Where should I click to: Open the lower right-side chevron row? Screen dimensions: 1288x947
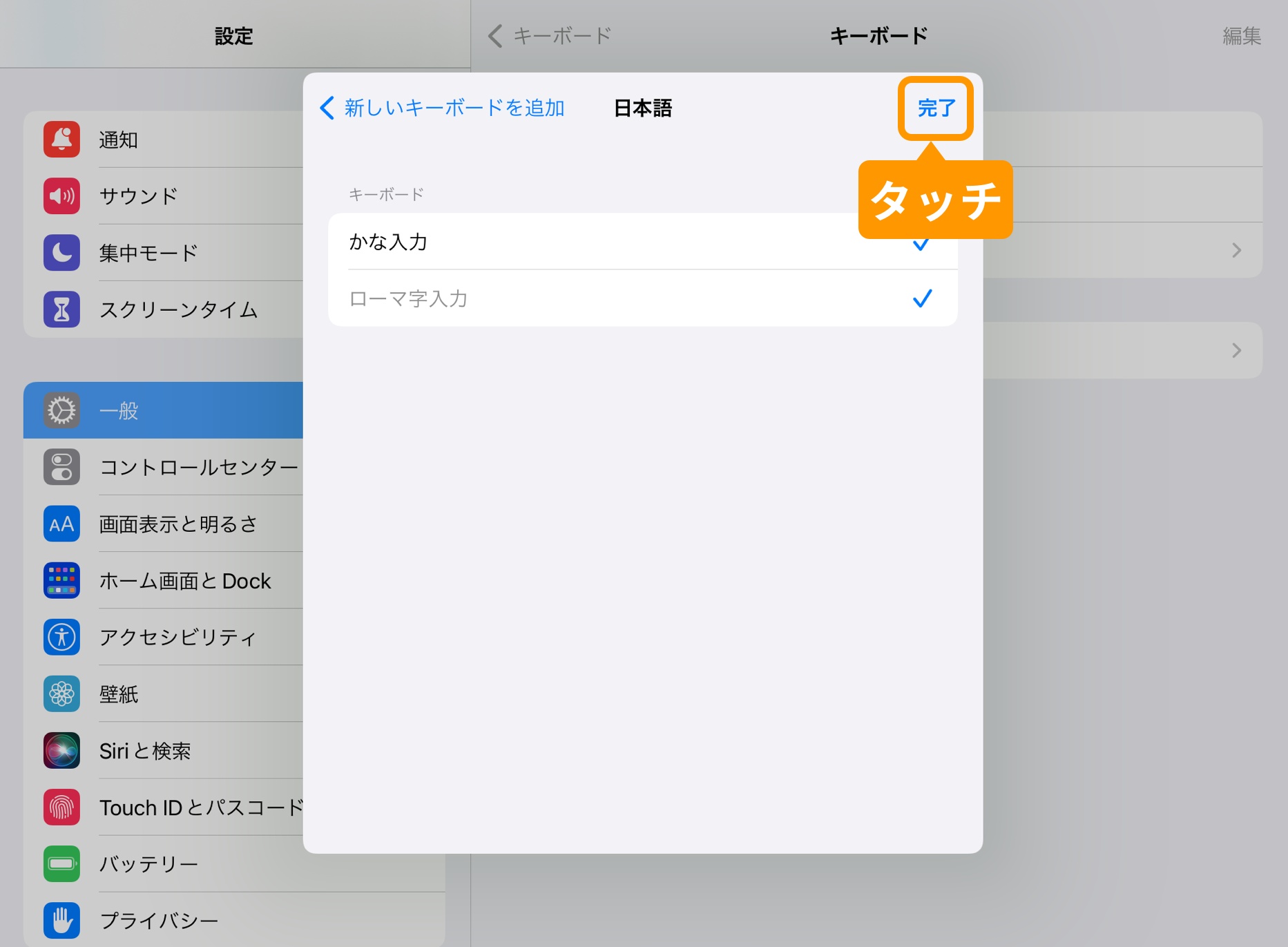1236,350
